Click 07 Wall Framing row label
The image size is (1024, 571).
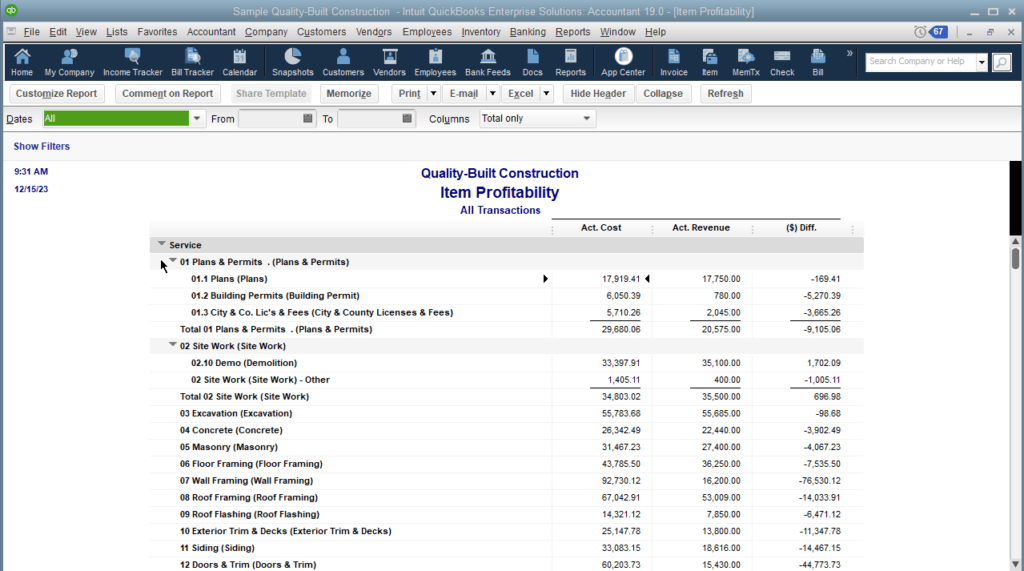[246, 480]
